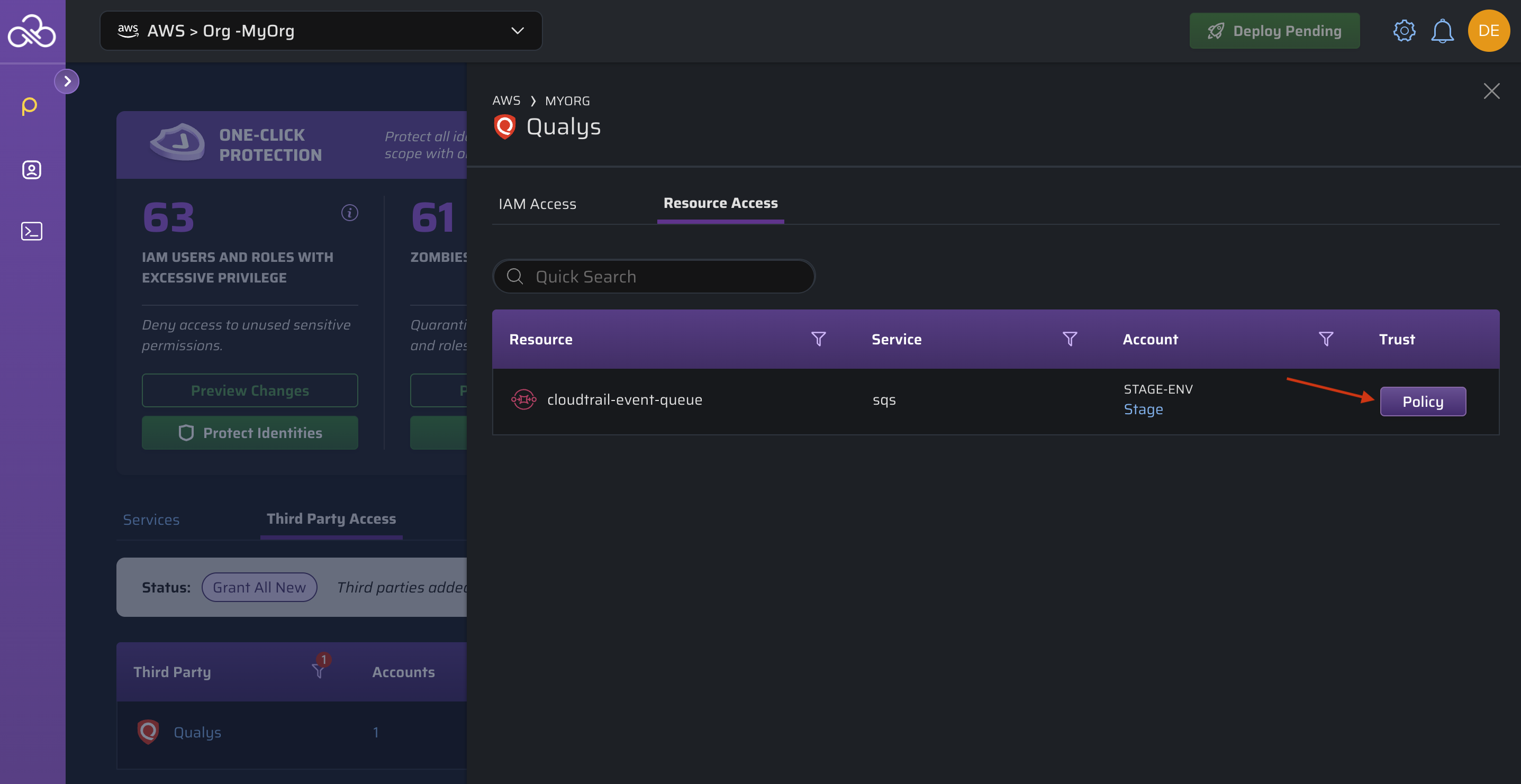Screen dimensions: 1521x784
Task: Click the Grant All New status pill
Action: coord(259,587)
